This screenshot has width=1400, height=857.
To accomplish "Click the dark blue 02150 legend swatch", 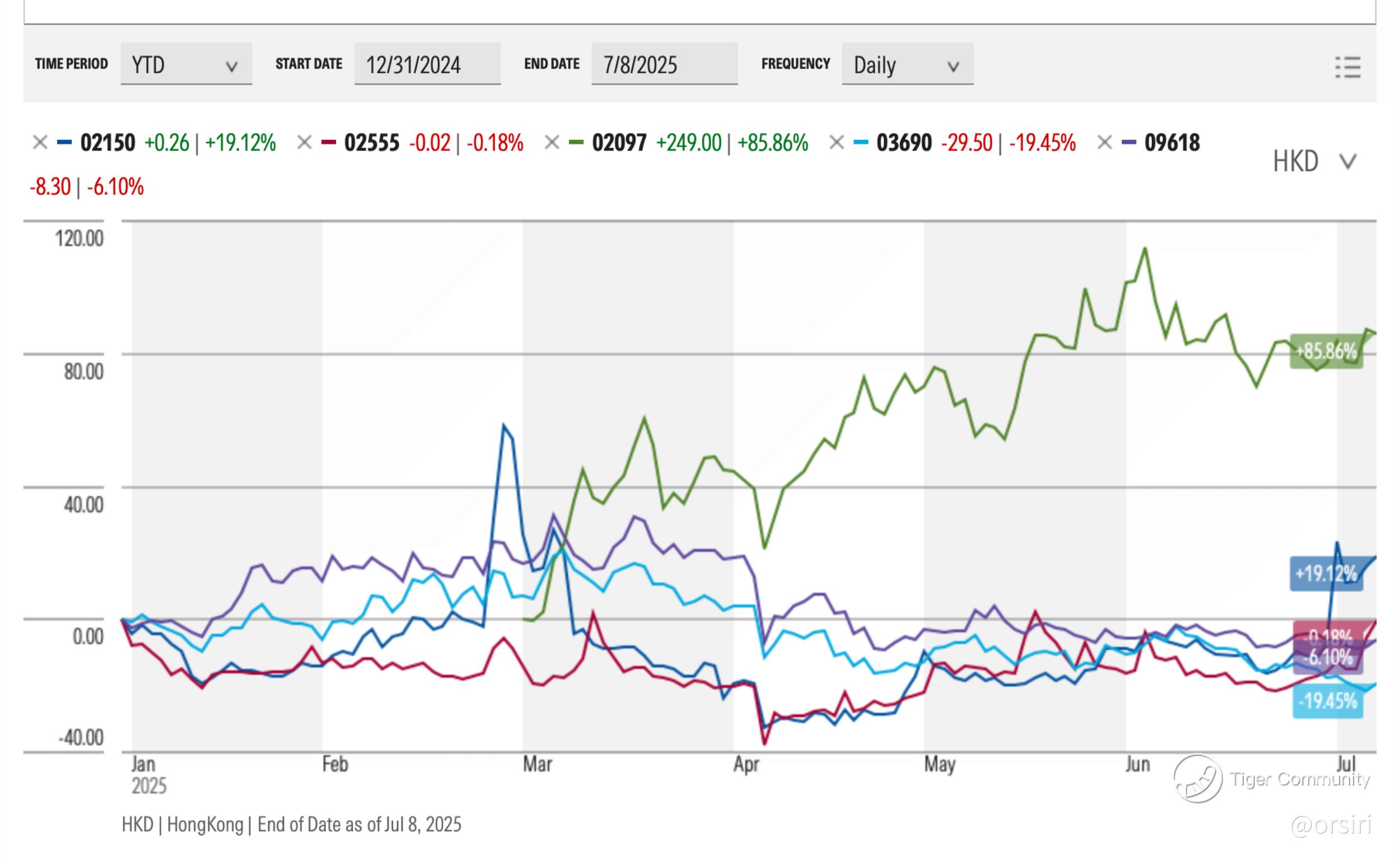I will pos(64,142).
